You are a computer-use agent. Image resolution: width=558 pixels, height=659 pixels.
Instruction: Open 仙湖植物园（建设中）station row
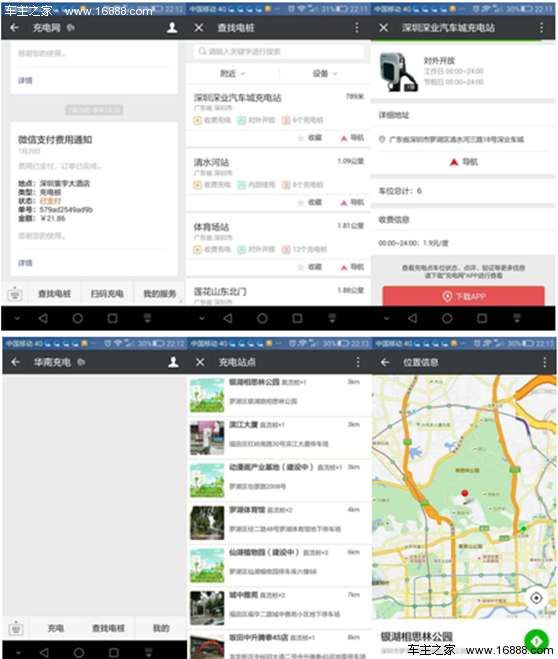[x=279, y=565]
